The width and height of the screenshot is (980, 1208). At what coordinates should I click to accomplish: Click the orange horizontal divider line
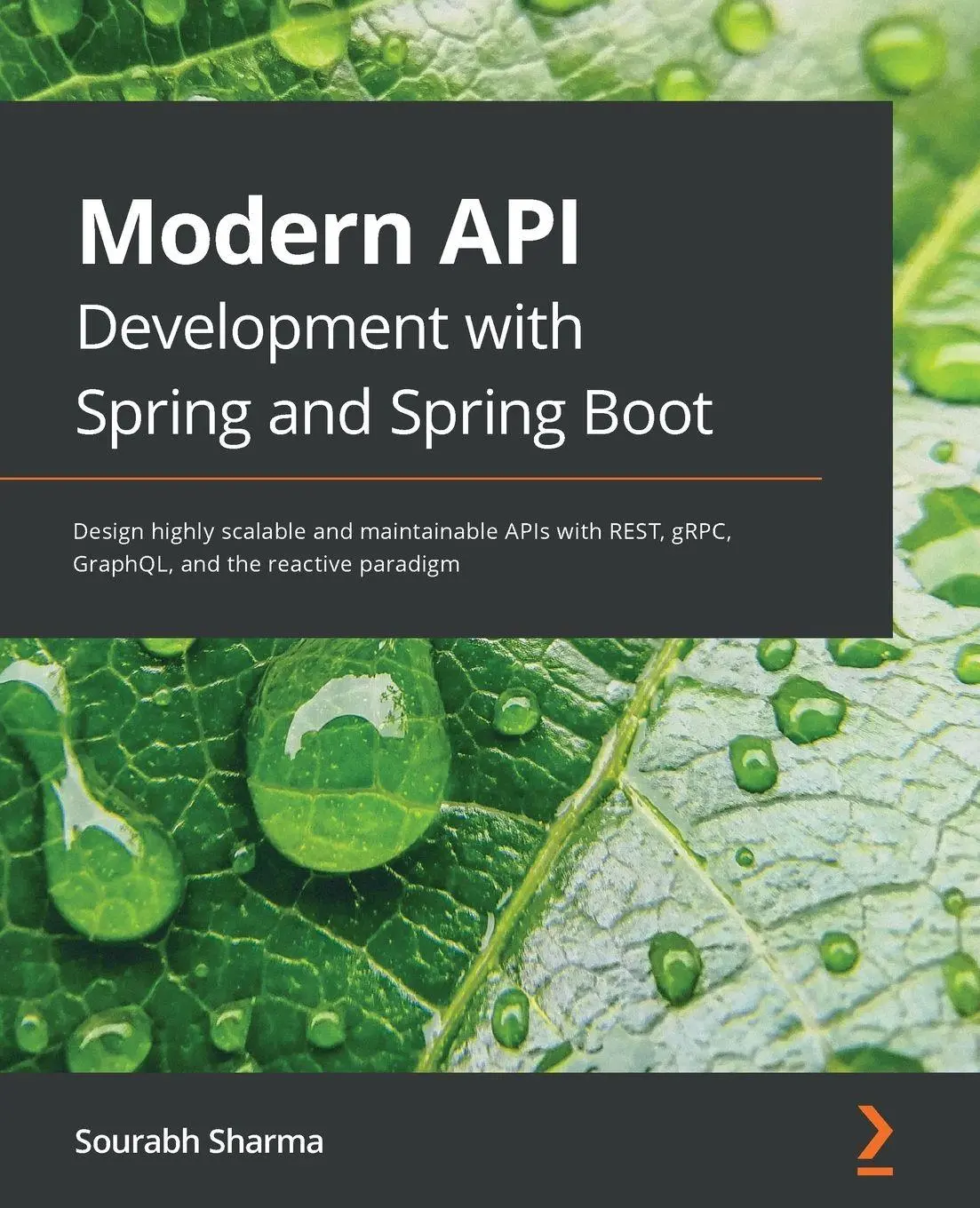410,478
